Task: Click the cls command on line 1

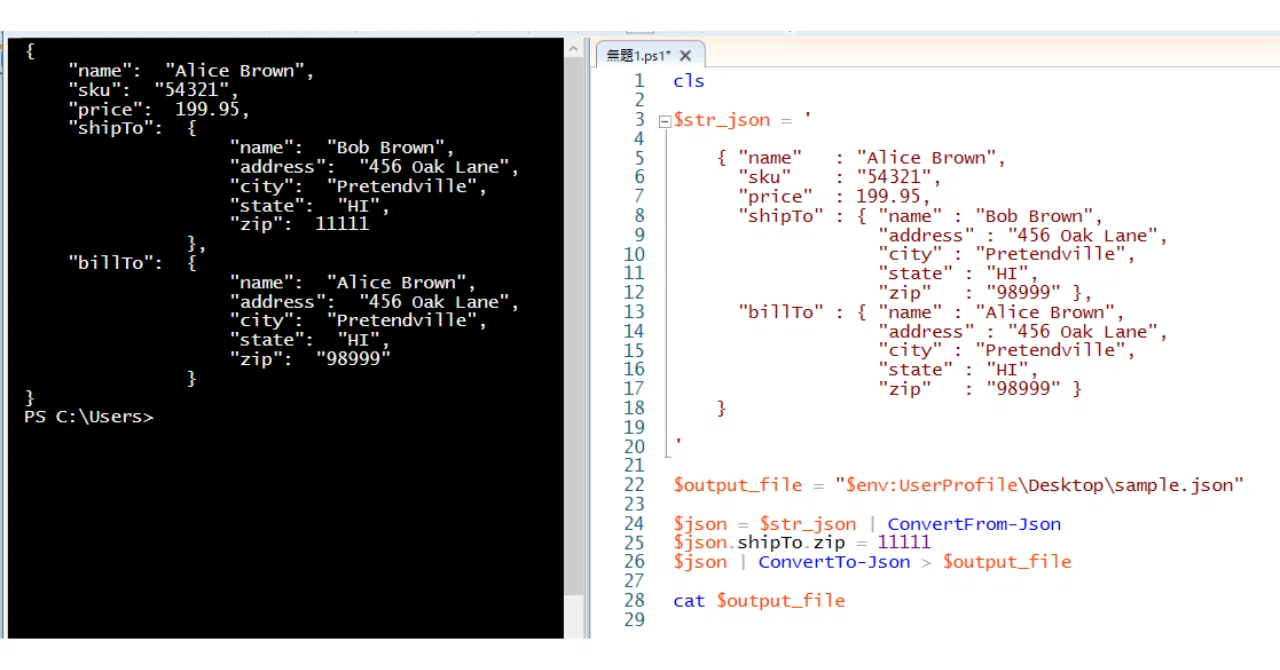Action: tap(689, 81)
